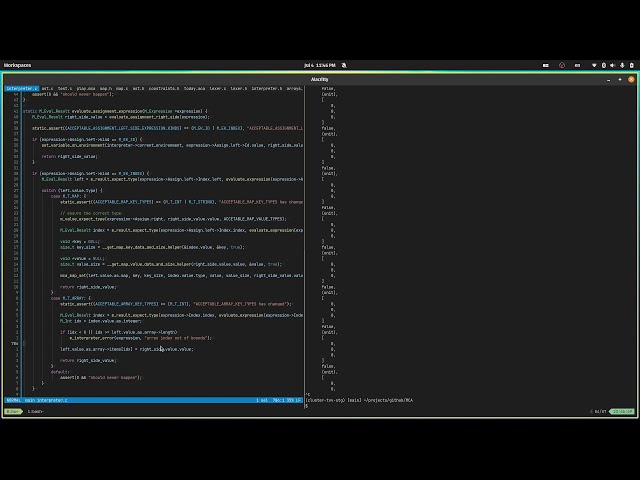
Task: Click the tmux clock at bottom right
Action: click(x=622, y=411)
